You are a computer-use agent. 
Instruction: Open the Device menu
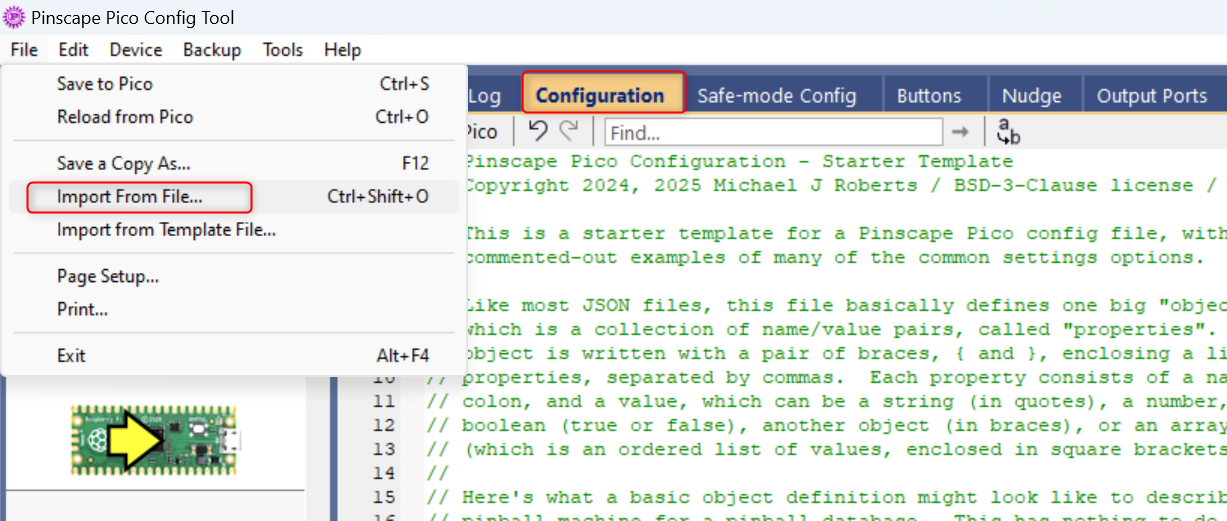pyautogui.click(x=136, y=50)
